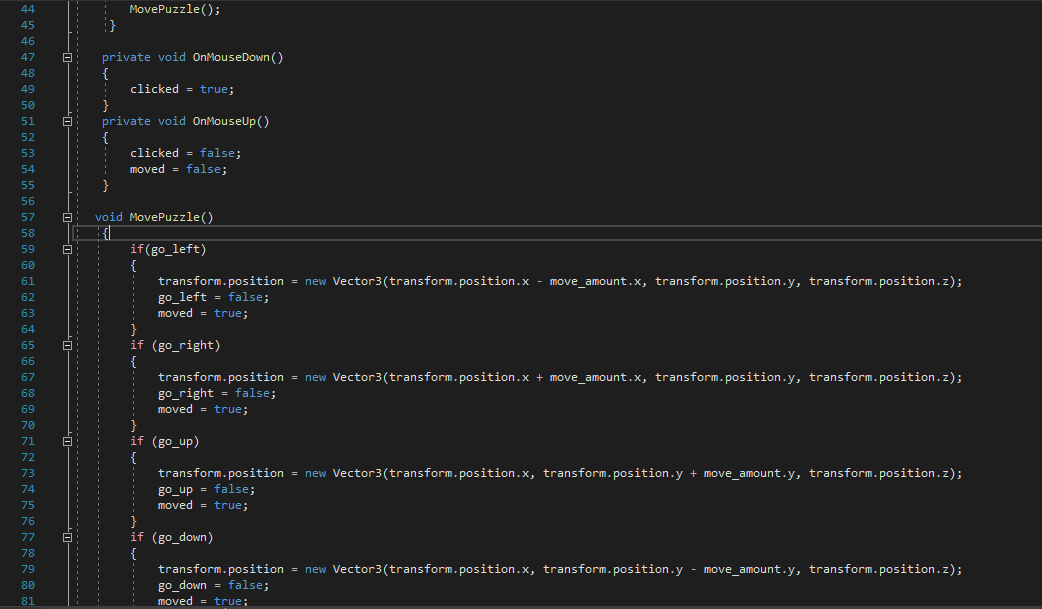1042x609 pixels.
Task: Collapse the if(go_left) block
Action: [67, 249]
